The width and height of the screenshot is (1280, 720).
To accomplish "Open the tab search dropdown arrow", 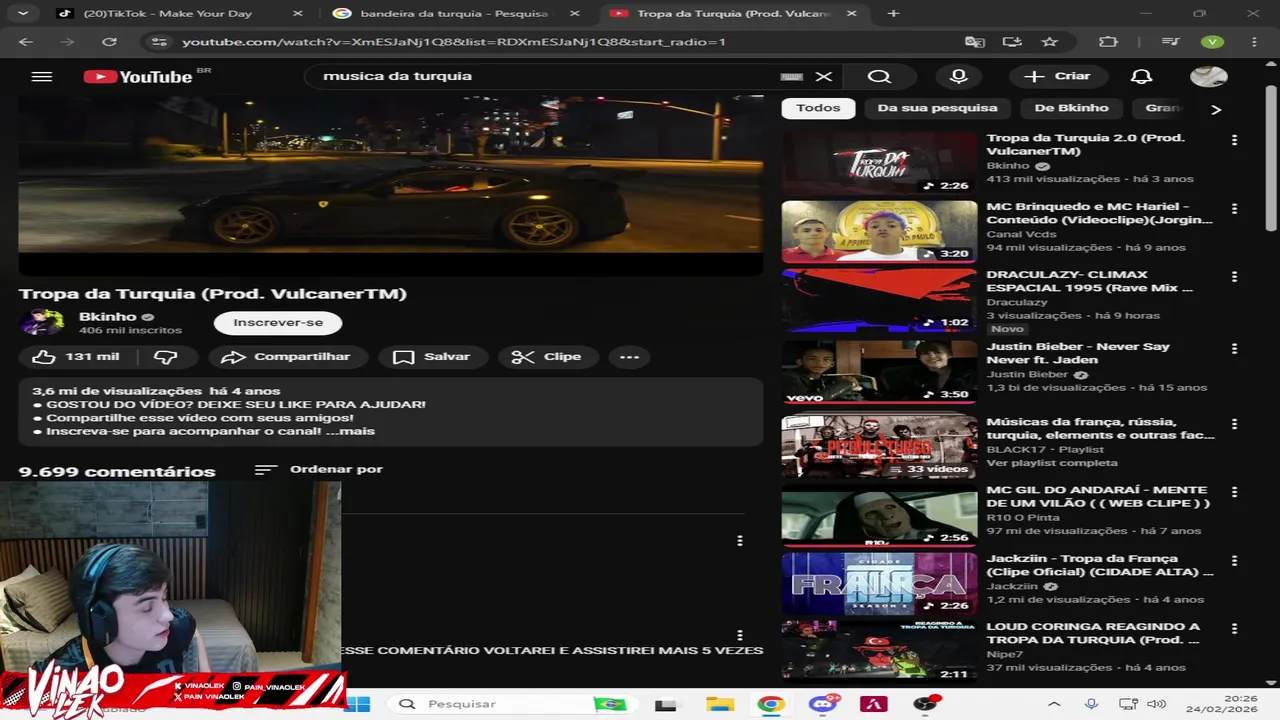I will click(x=22, y=14).
